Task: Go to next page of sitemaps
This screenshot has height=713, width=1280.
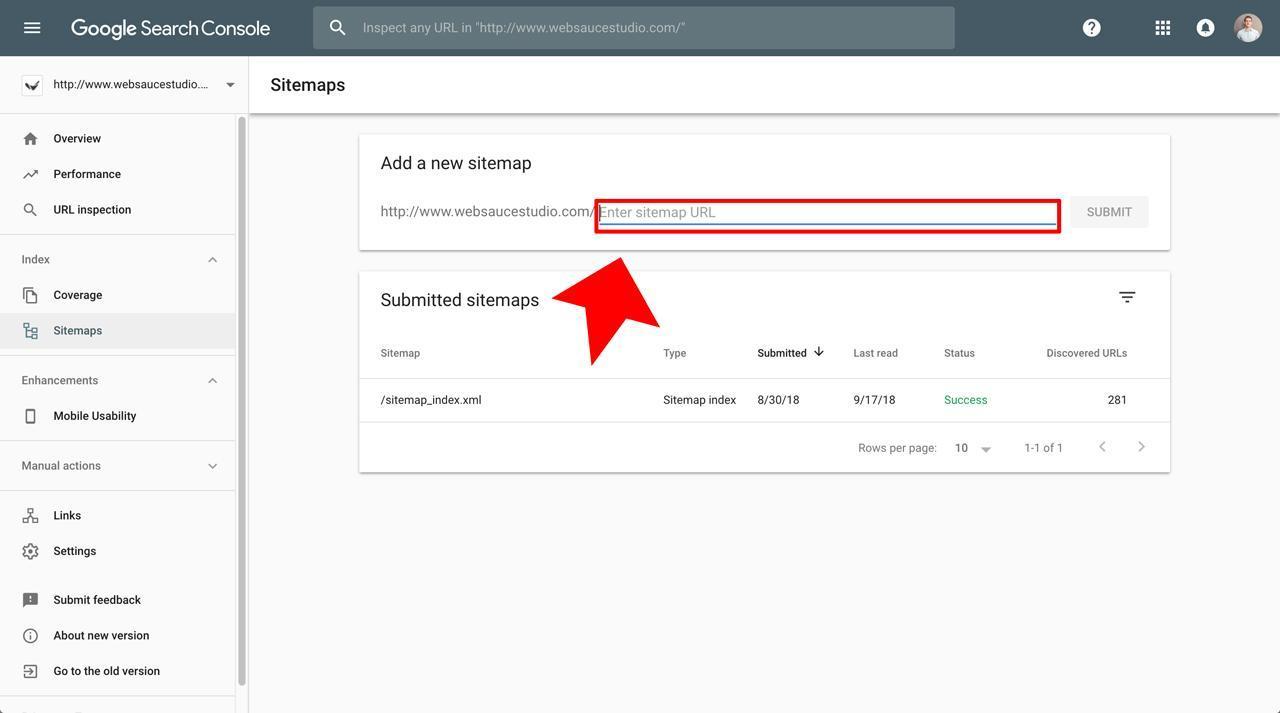Action: tap(1141, 447)
